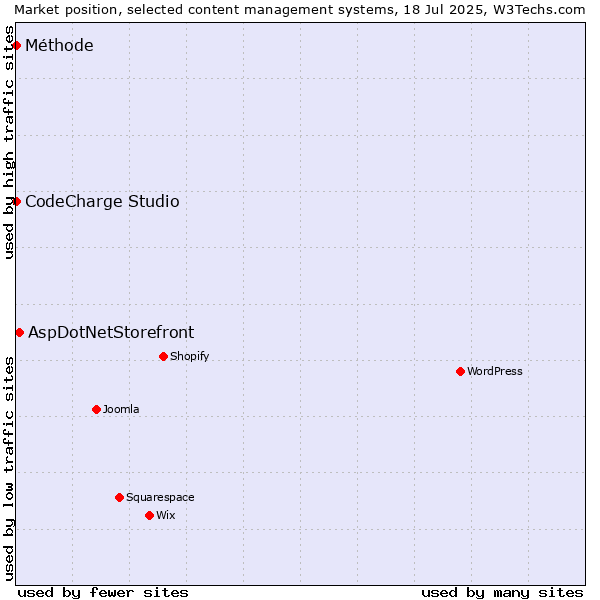
Task: Click the red Joomla data point
Action: (96, 409)
